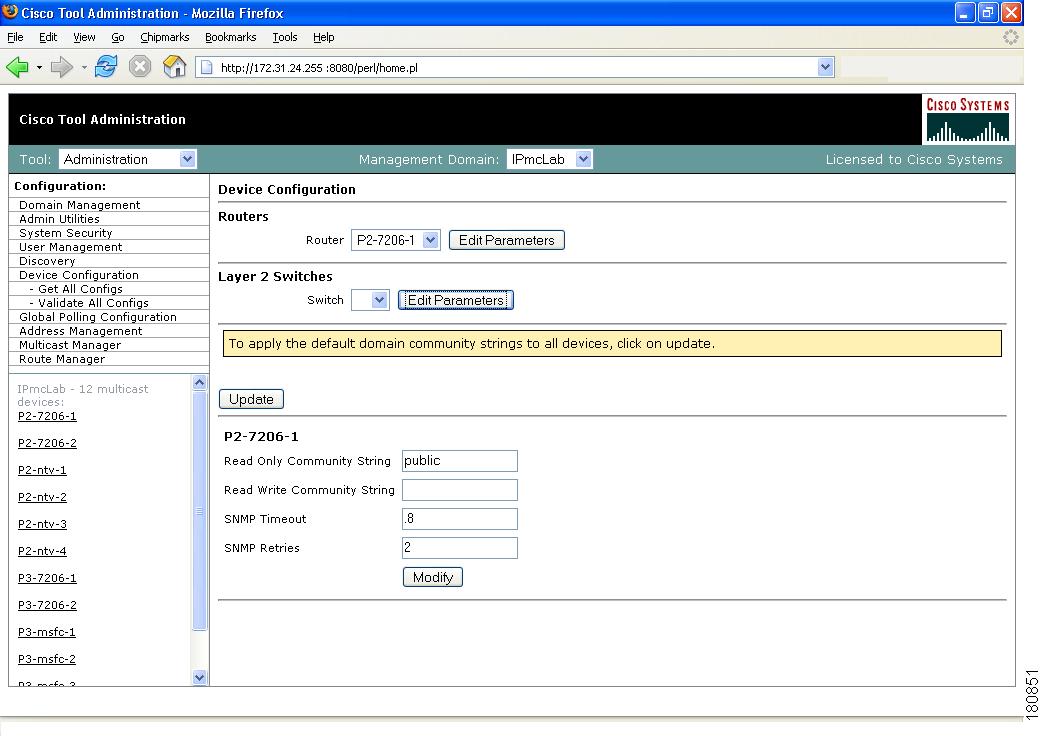Image resolution: width=1043 pixels, height=742 pixels.
Task: Open the Help menu
Action: coord(323,37)
